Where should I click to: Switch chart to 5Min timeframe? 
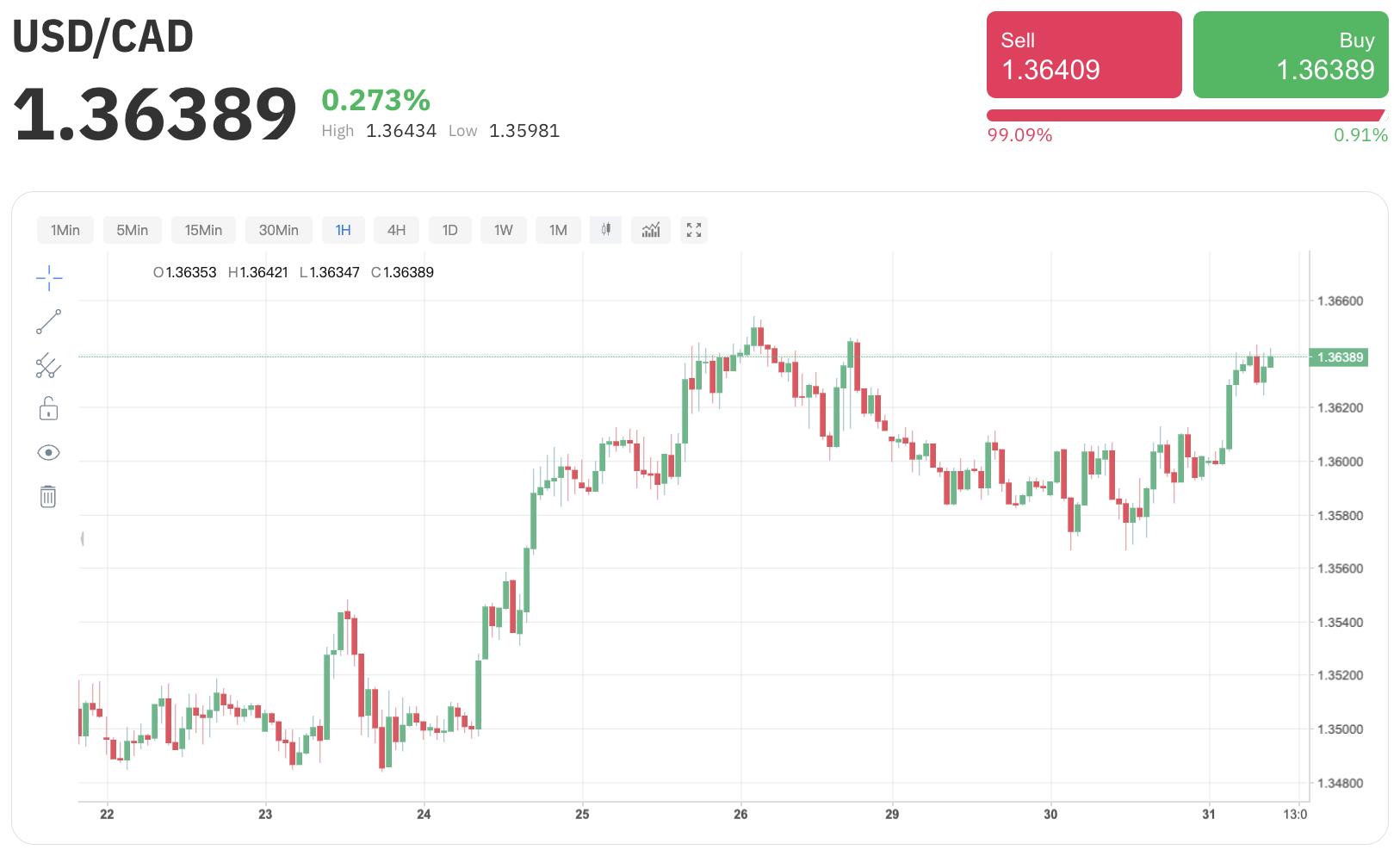pos(133,230)
